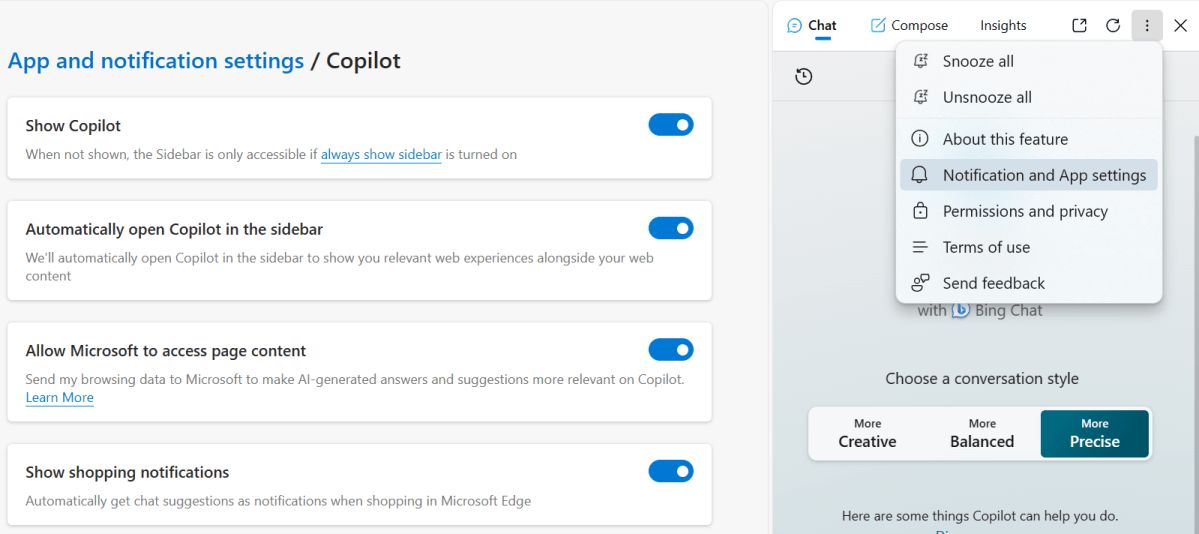Disable automatically open Copilot in sidebar
The height and width of the screenshot is (534, 1199).
(x=670, y=229)
